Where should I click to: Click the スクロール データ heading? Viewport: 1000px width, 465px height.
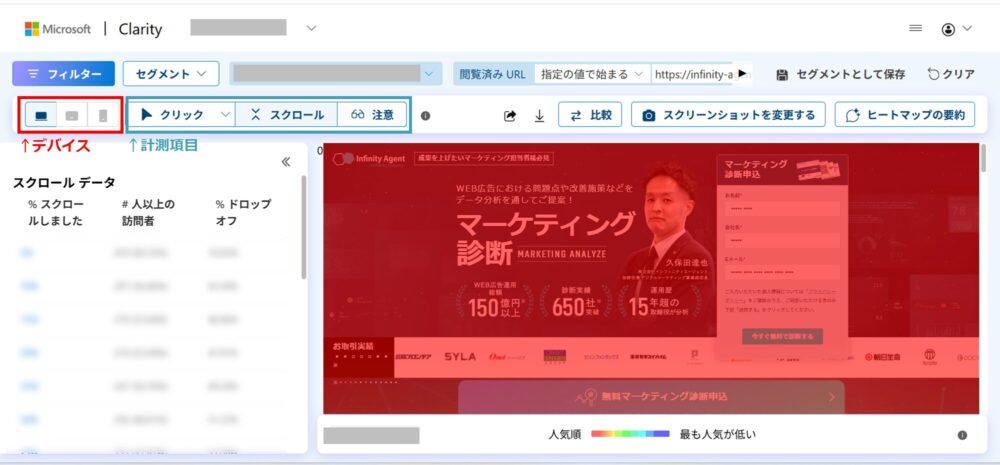coord(64,182)
